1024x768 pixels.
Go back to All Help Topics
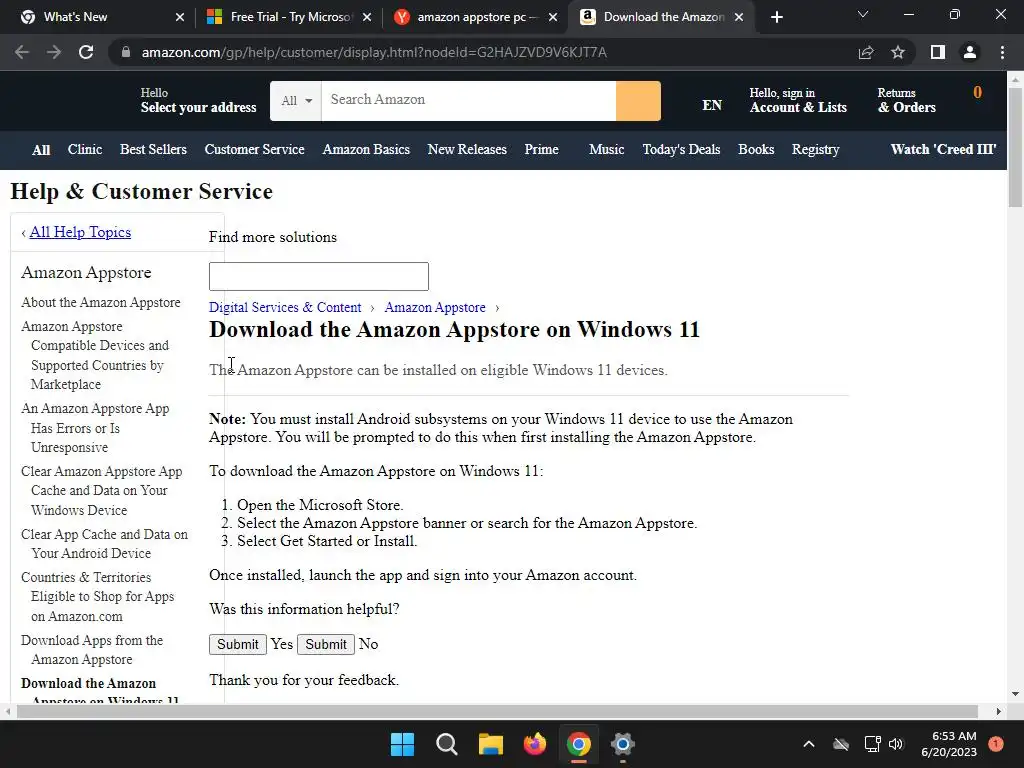tap(80, 232)
